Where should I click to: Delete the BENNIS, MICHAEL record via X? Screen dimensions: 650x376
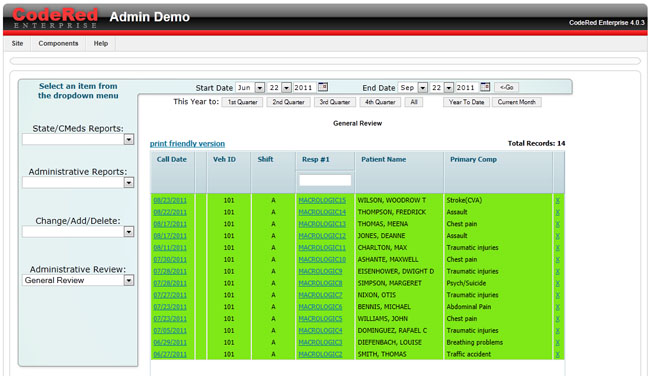point(558,307)
